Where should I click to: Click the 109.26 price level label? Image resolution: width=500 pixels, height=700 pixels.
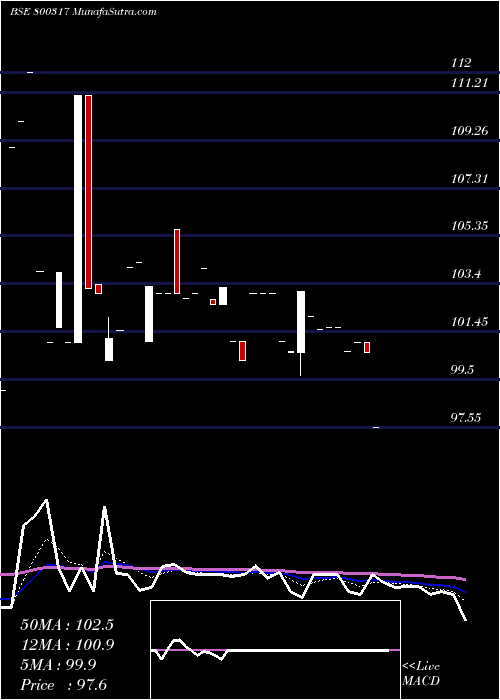[469, 131]
